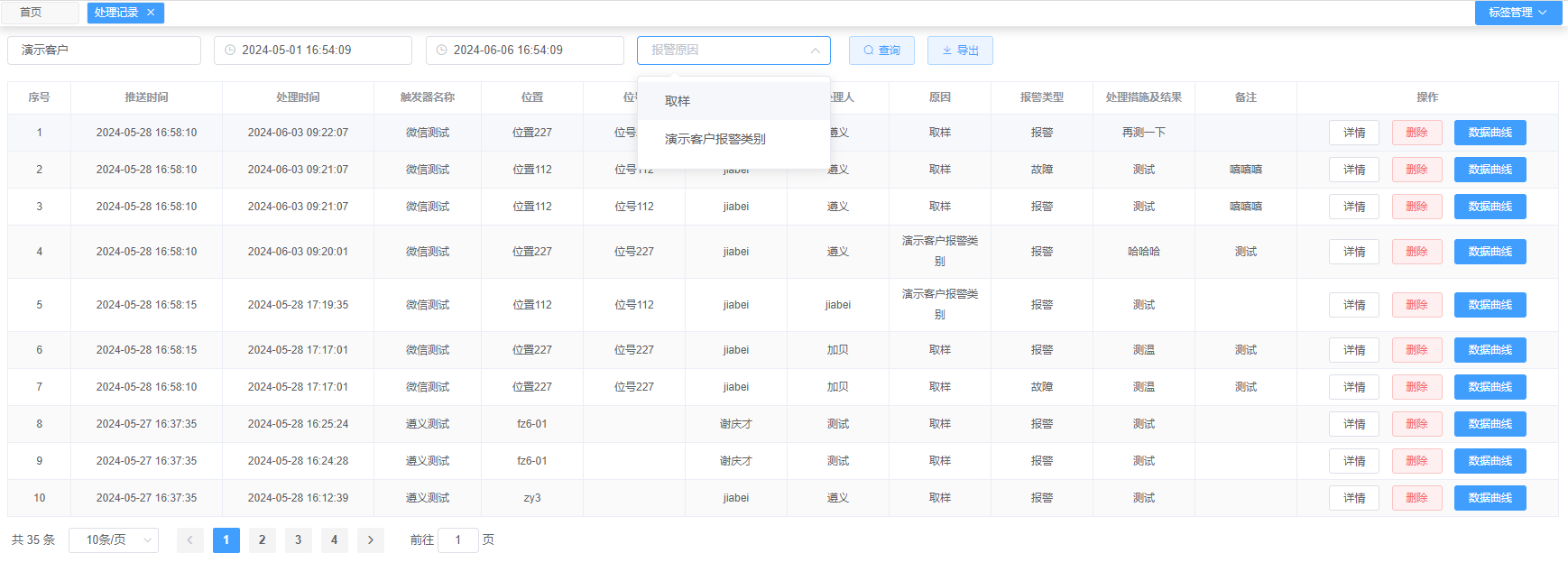Click the 演示客户 input field
Screen dimensions: 1568x581
click(x=104, y=51)
